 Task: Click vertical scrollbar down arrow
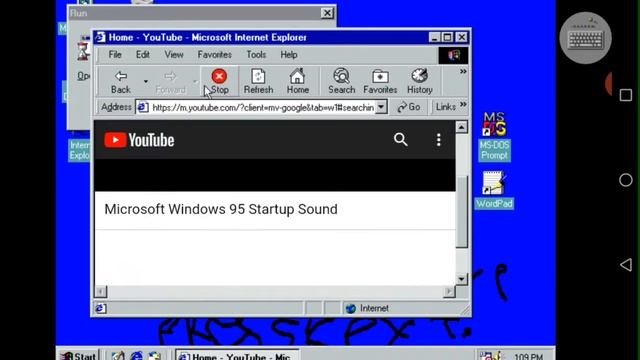(462, 279)
